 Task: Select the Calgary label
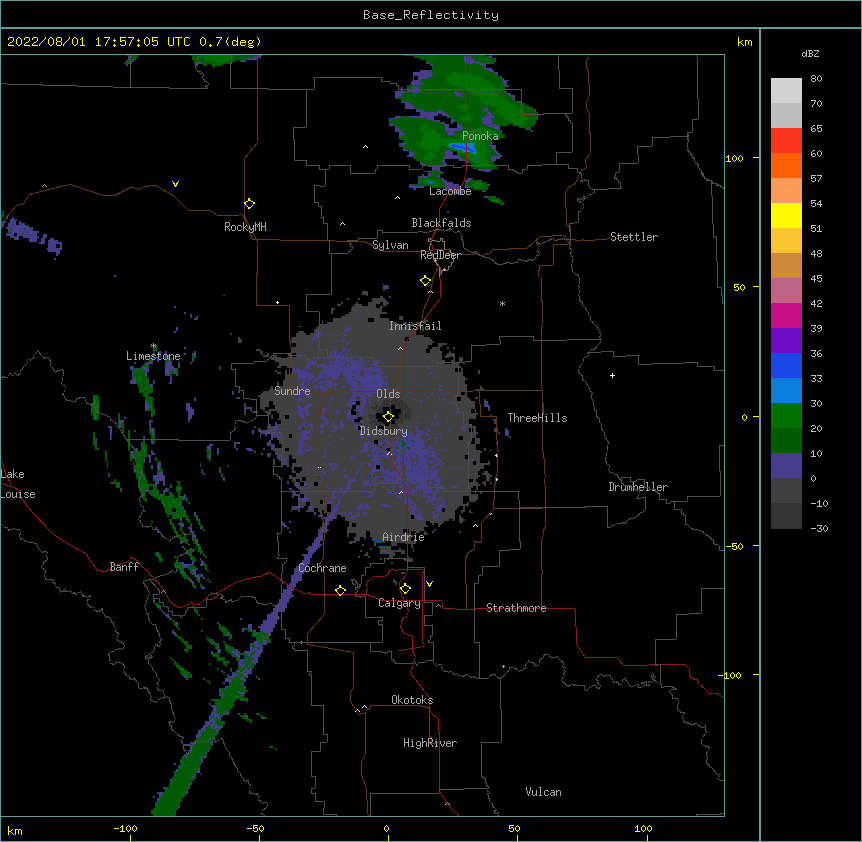tap(399, 603)
